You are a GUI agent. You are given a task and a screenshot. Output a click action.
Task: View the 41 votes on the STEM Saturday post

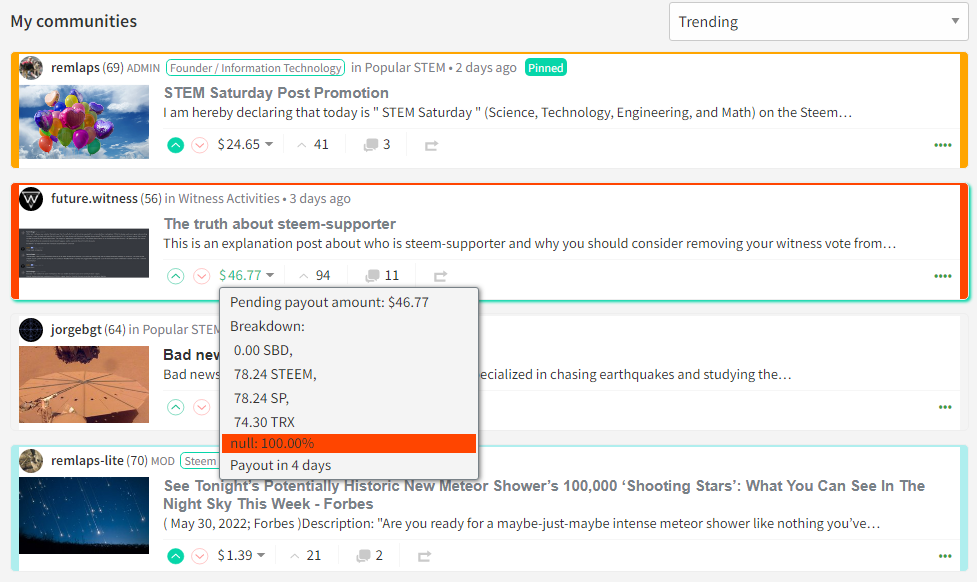point(313,145)
